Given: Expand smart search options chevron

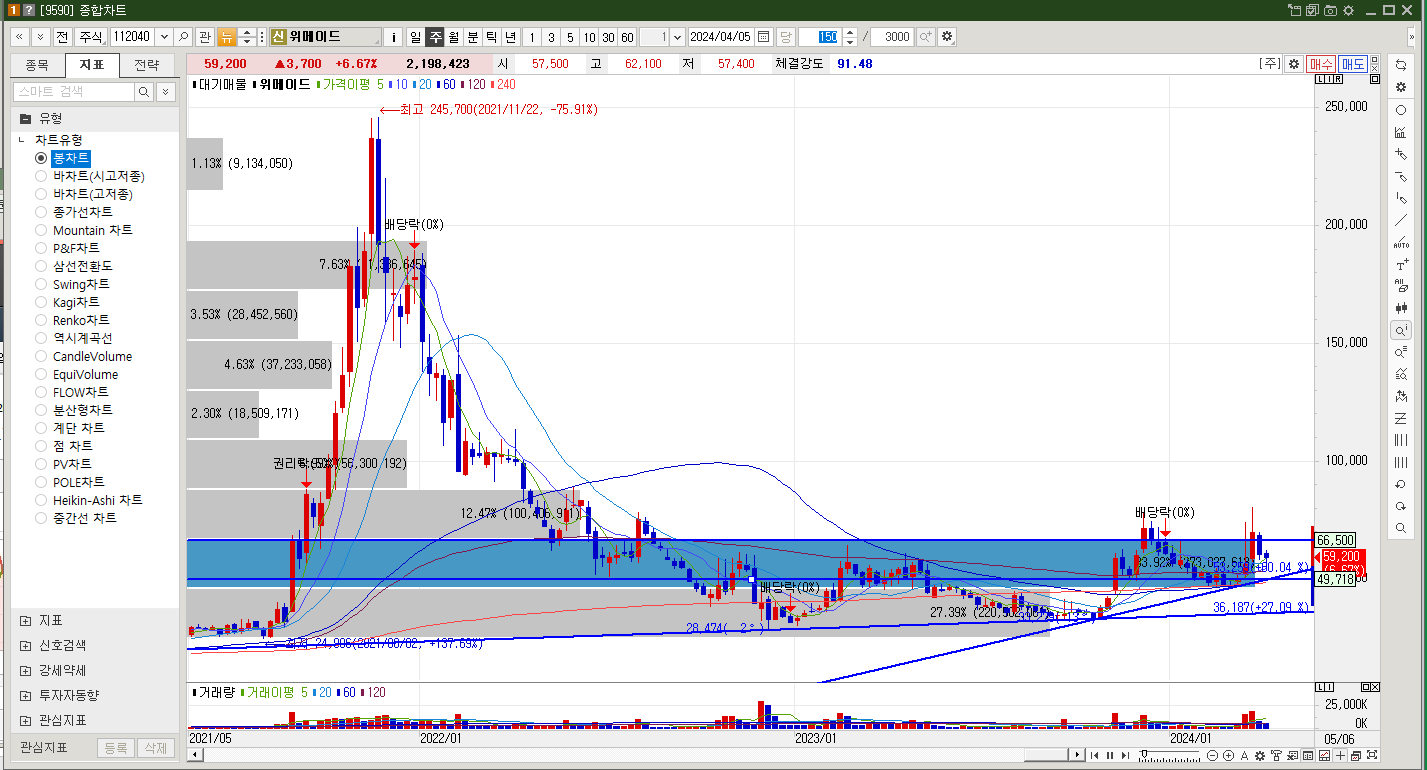Looking at the screenshot, I should click(165, 91).
